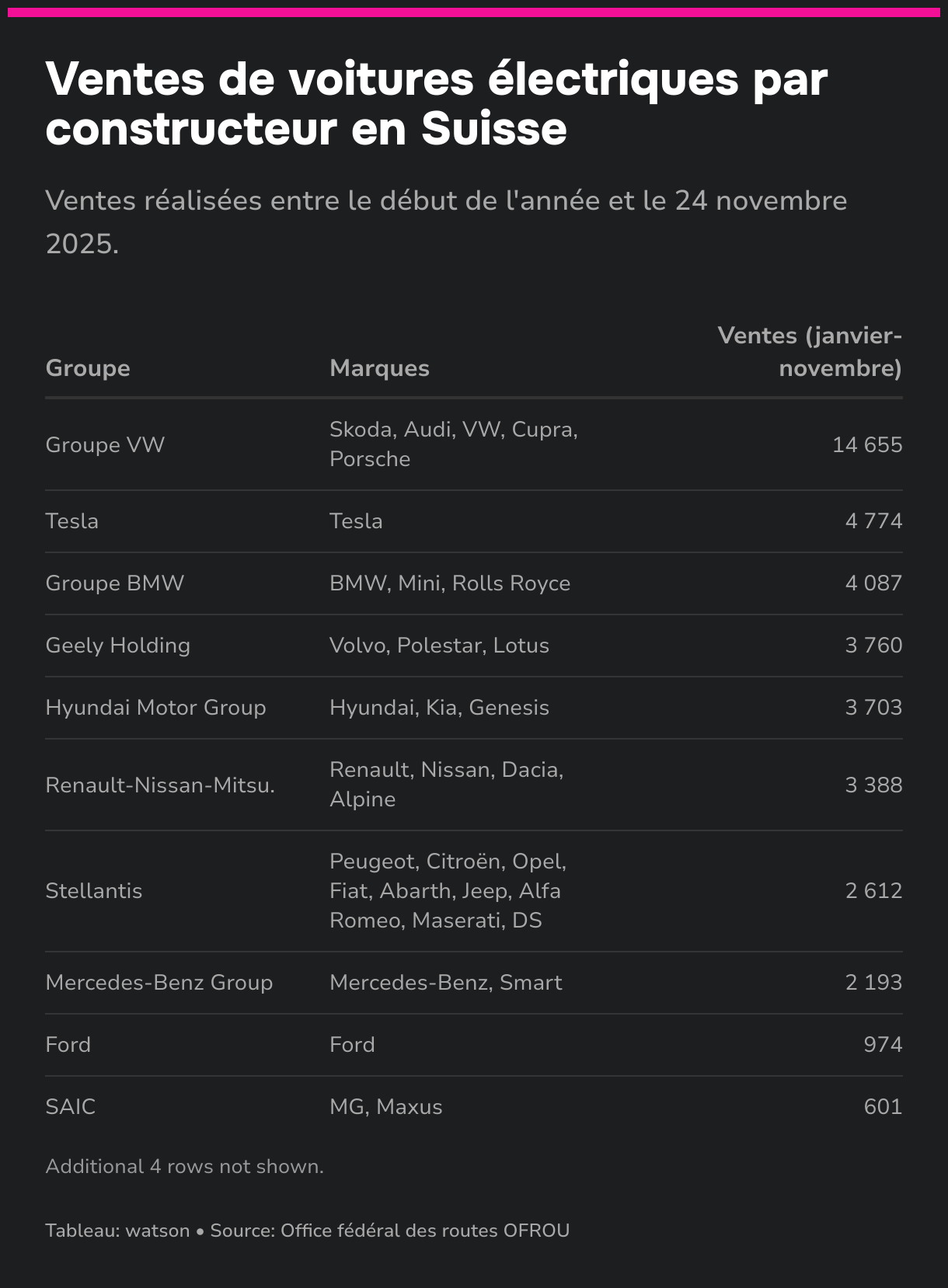The height and width of the screenshot is (1288, 948).
Task: Click the Additional 4 rows not shown note
Action: point(184,1167)
